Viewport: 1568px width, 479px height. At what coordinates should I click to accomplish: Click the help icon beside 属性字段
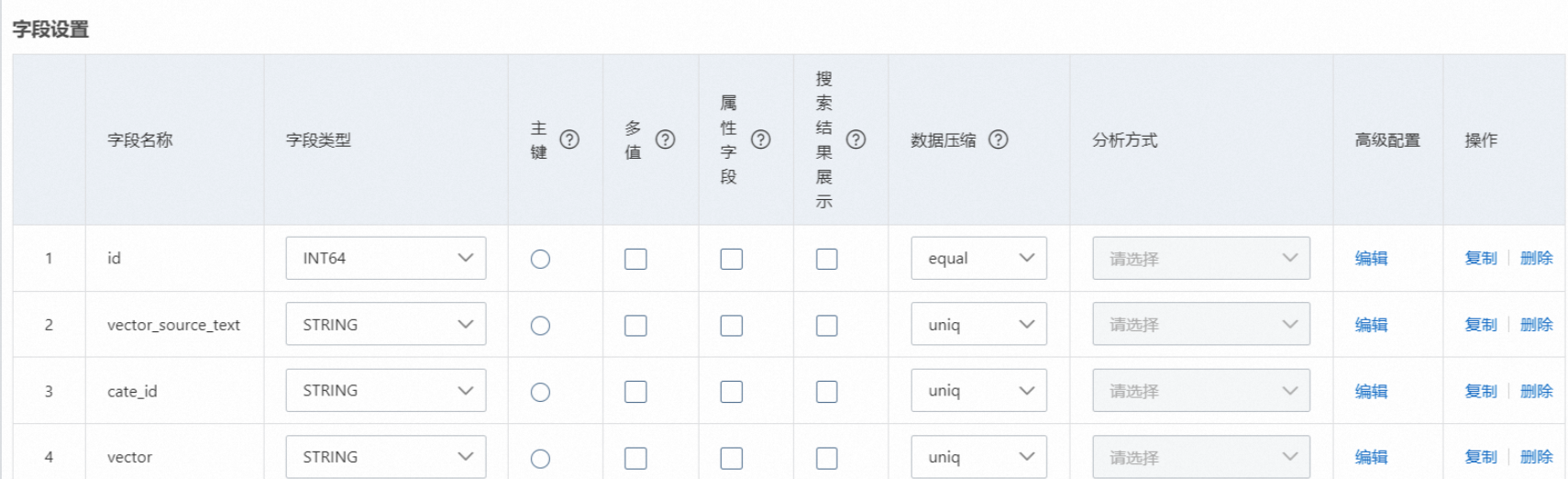(760, 139)
